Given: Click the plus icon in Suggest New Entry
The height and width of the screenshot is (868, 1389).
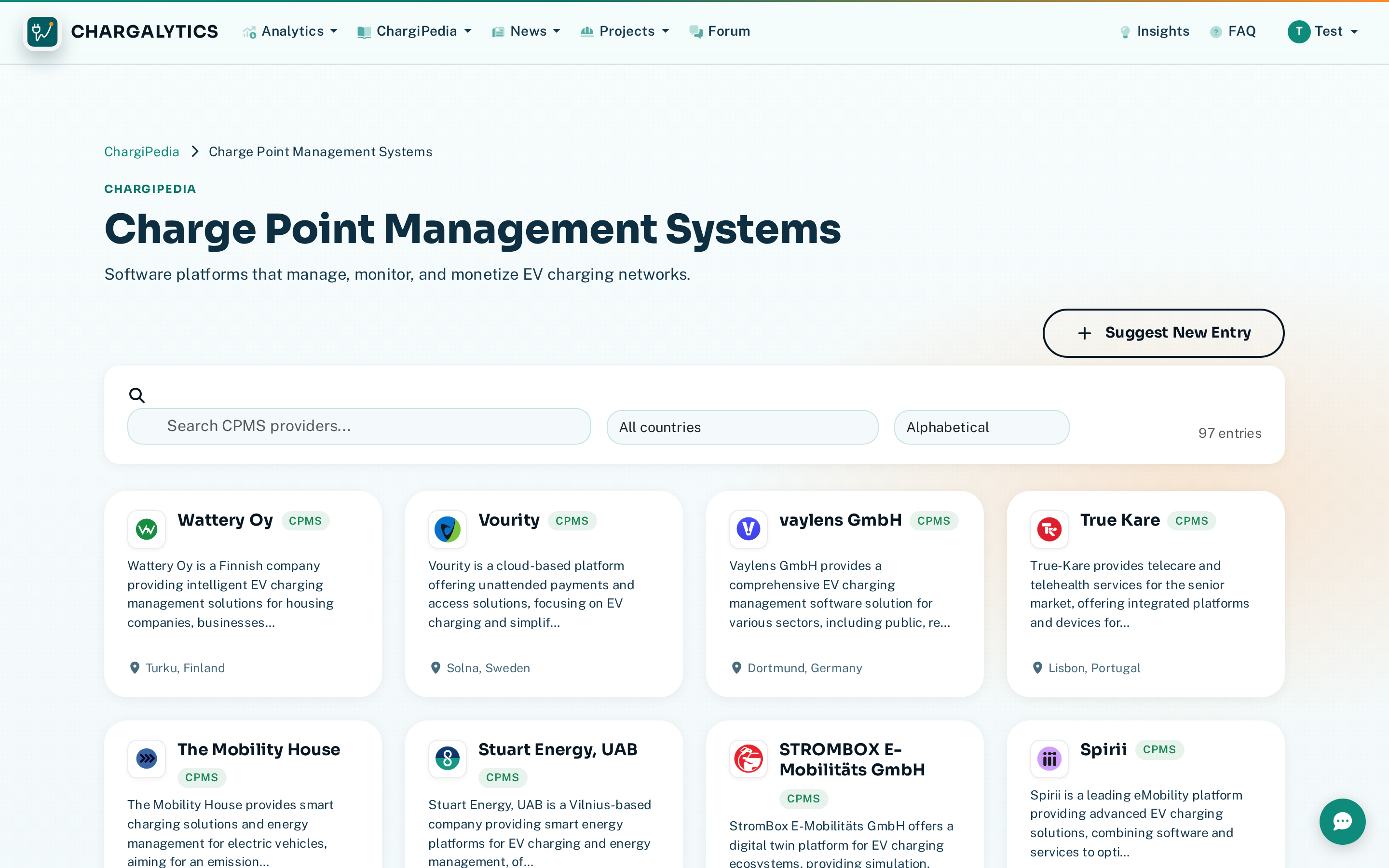Looking at the screenshot, I should (1084, 333).
